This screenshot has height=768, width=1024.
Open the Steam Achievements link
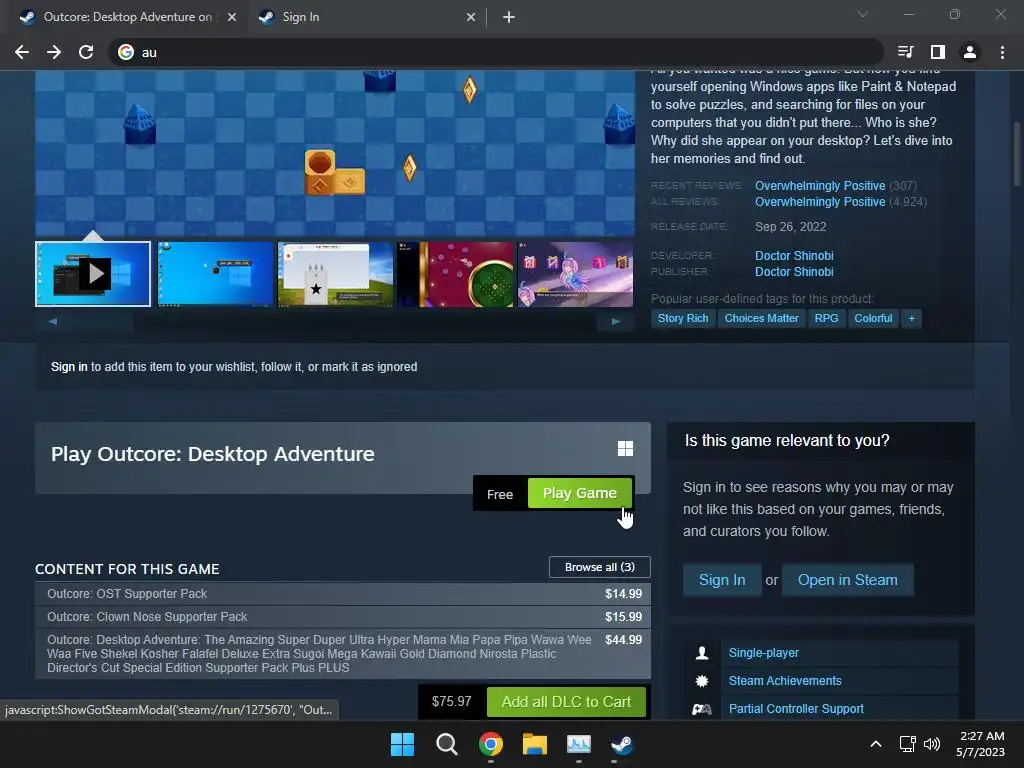pos(785,681)
